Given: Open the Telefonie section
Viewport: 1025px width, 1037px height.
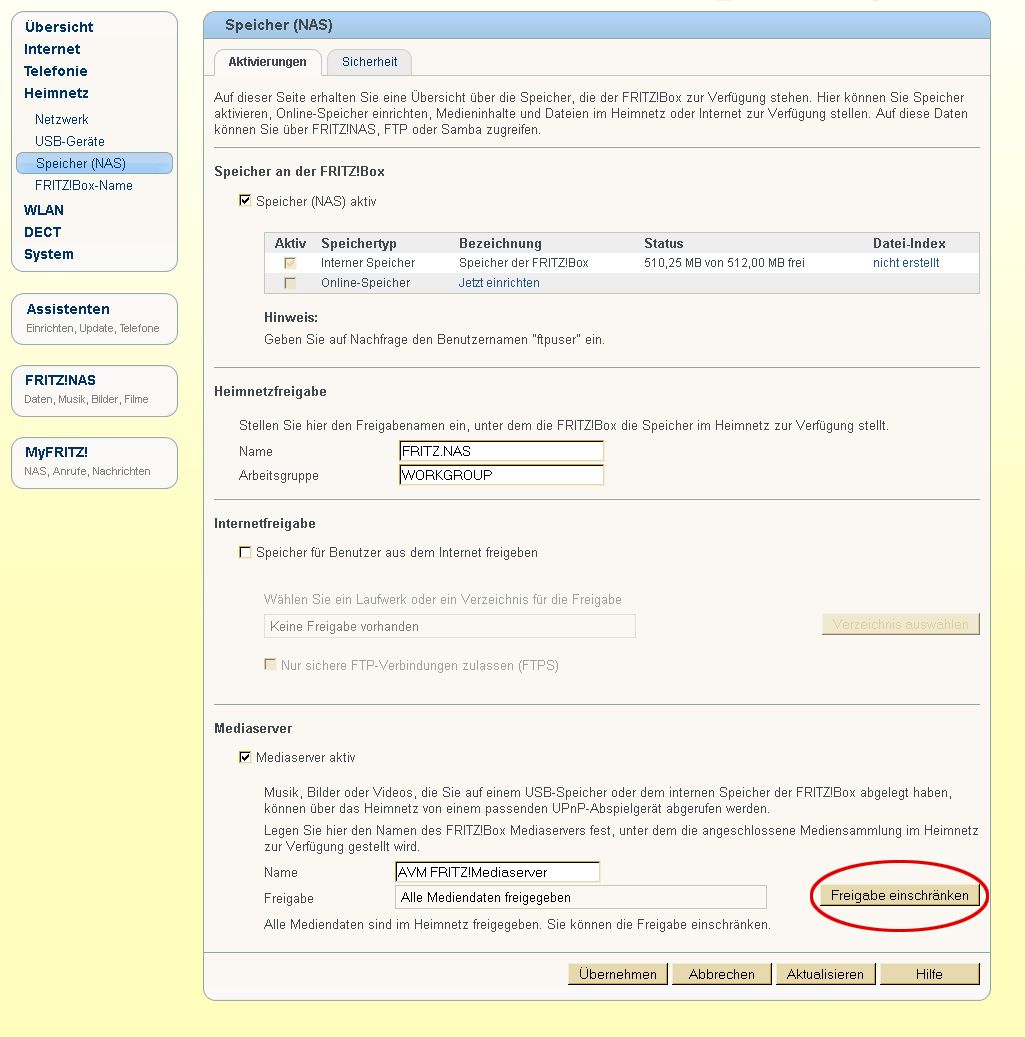Looking at the screenshot, I should click(x=55, y=70).
